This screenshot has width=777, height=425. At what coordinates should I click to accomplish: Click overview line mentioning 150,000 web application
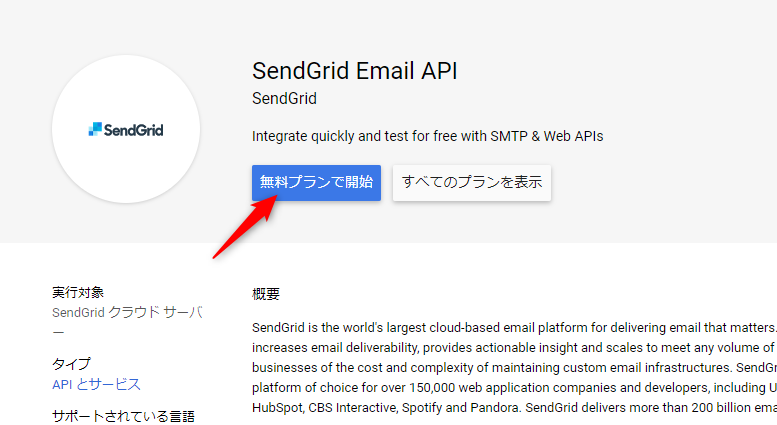click(514, 388)
